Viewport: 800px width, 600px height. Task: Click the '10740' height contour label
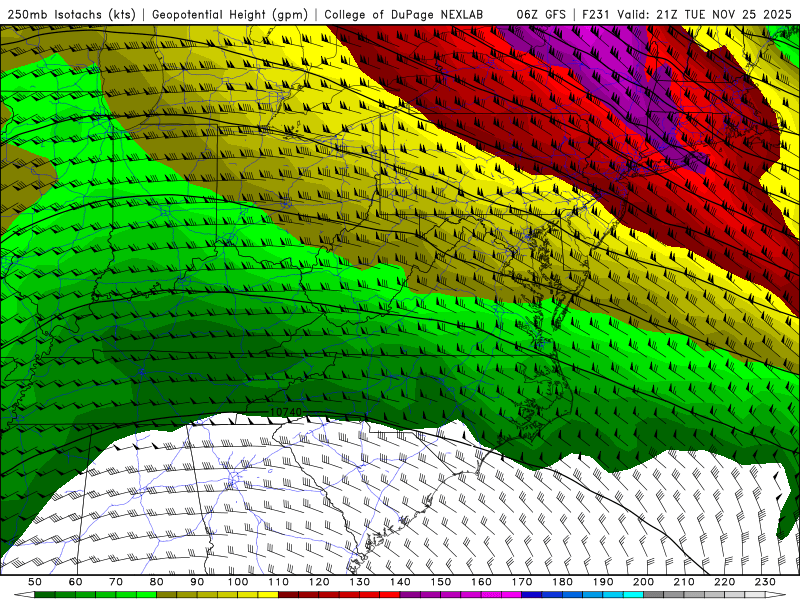[285, 411]
